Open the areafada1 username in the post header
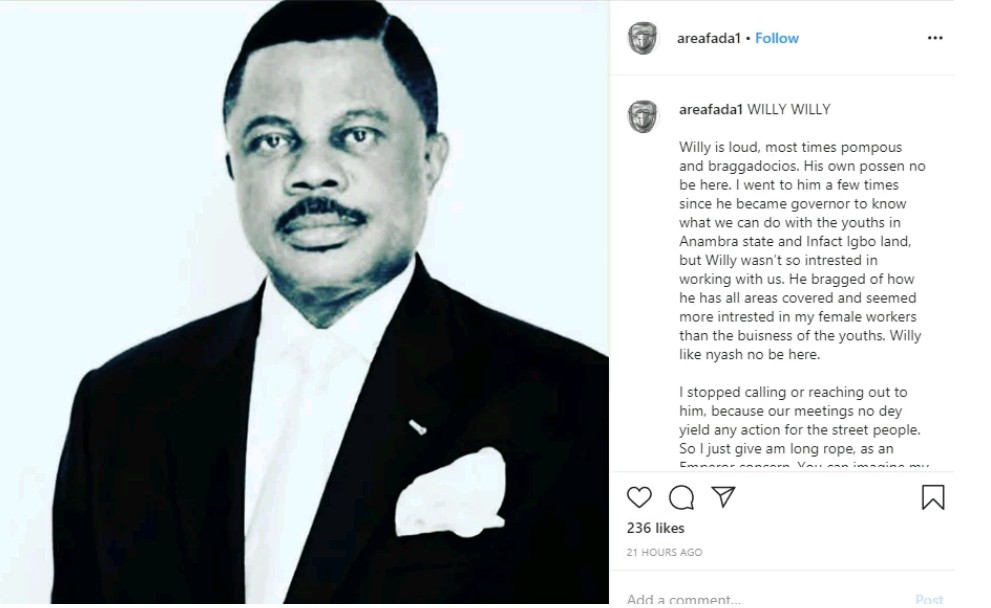Screen dimensions: 991x608 (x=711, y=38)
